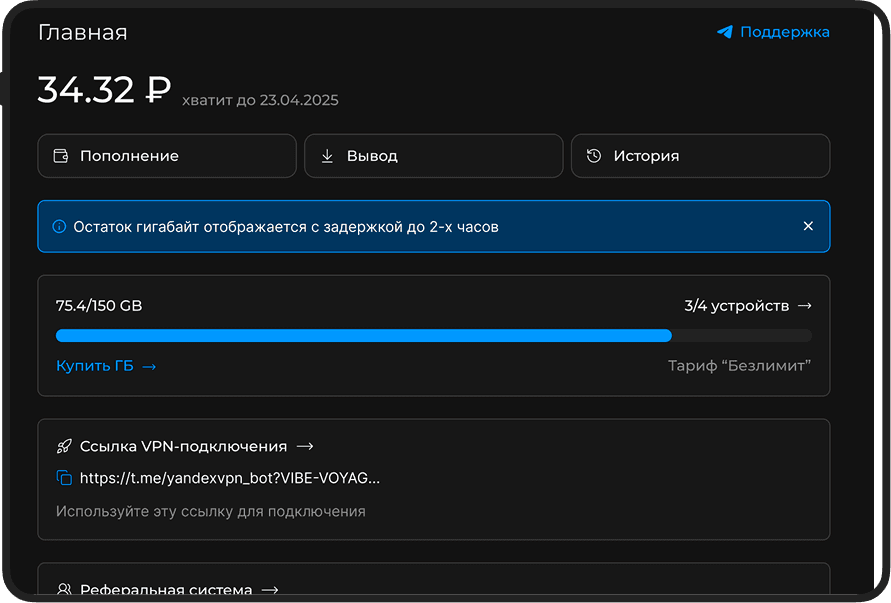Open the Вывод withdrawal button

pos(434,156)
